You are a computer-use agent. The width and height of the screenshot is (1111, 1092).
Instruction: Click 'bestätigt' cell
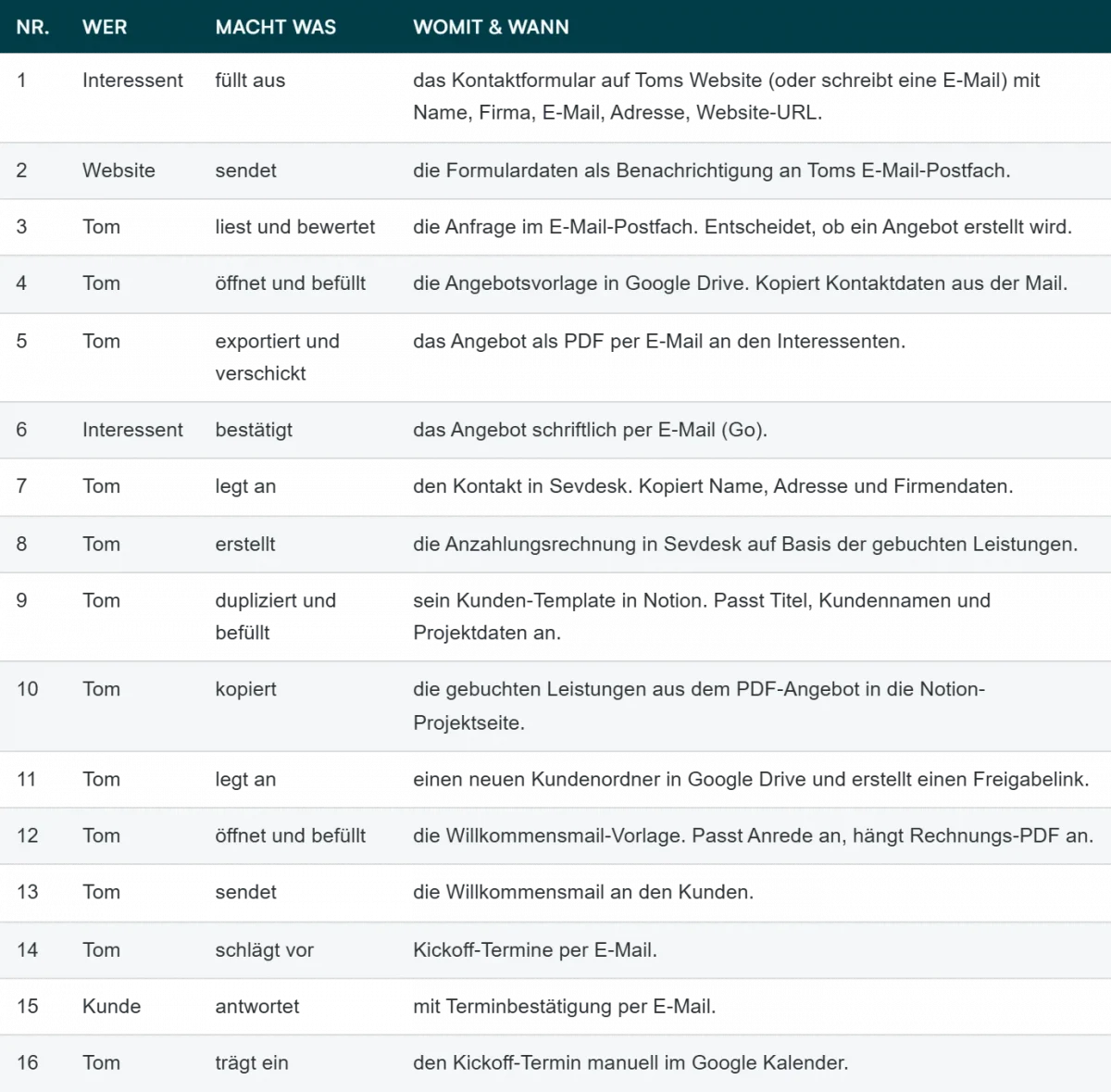[x=254, y=430]
